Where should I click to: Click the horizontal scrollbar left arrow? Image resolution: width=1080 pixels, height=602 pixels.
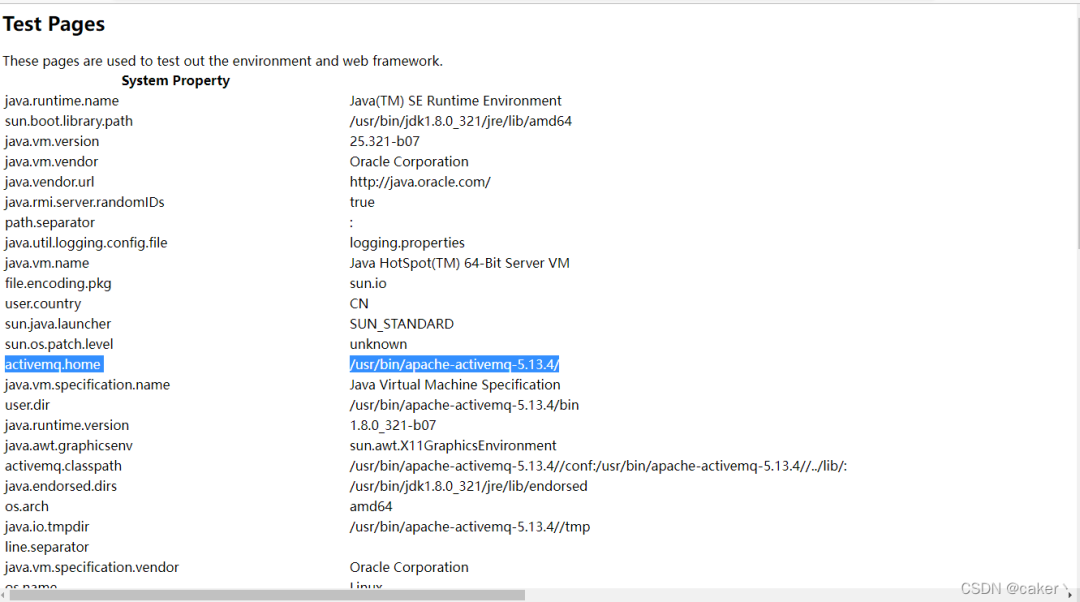click(x=3, y=595)
